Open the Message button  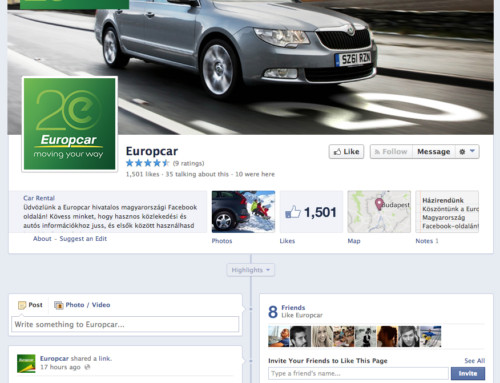[x=433, y=152]
